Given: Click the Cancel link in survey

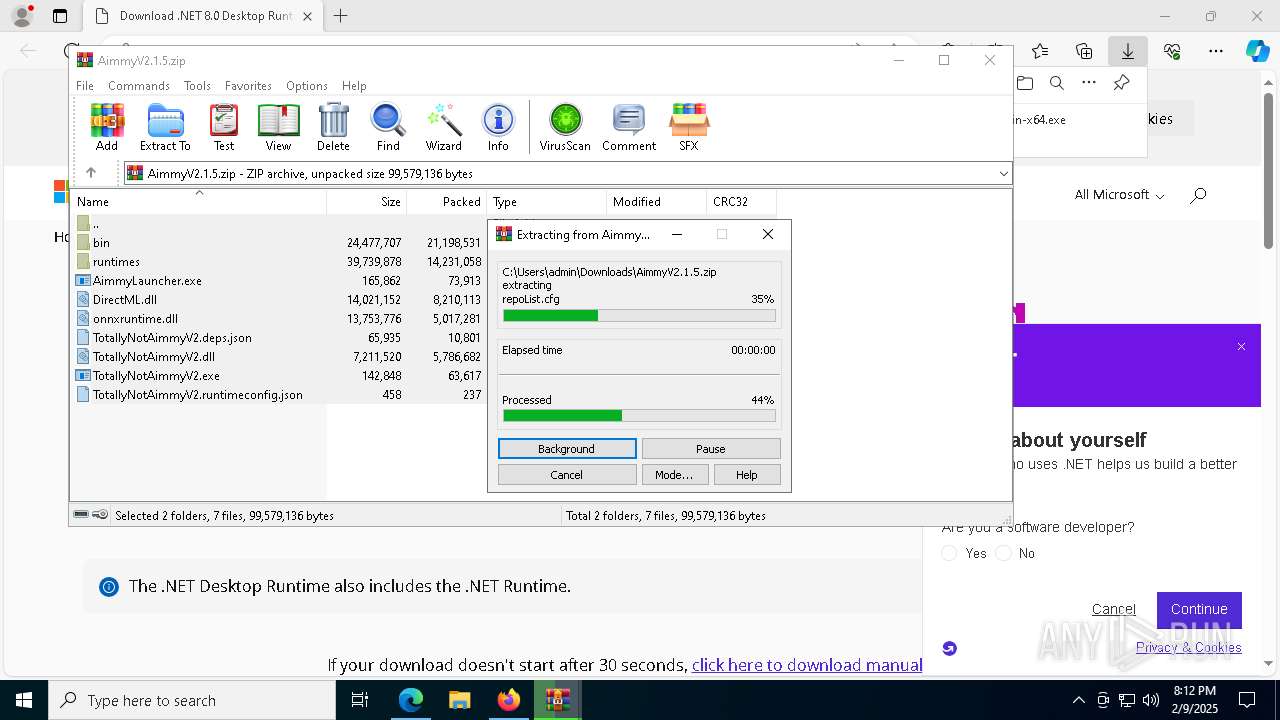Looking at the screenshot, I should (x=1113, y=609).
